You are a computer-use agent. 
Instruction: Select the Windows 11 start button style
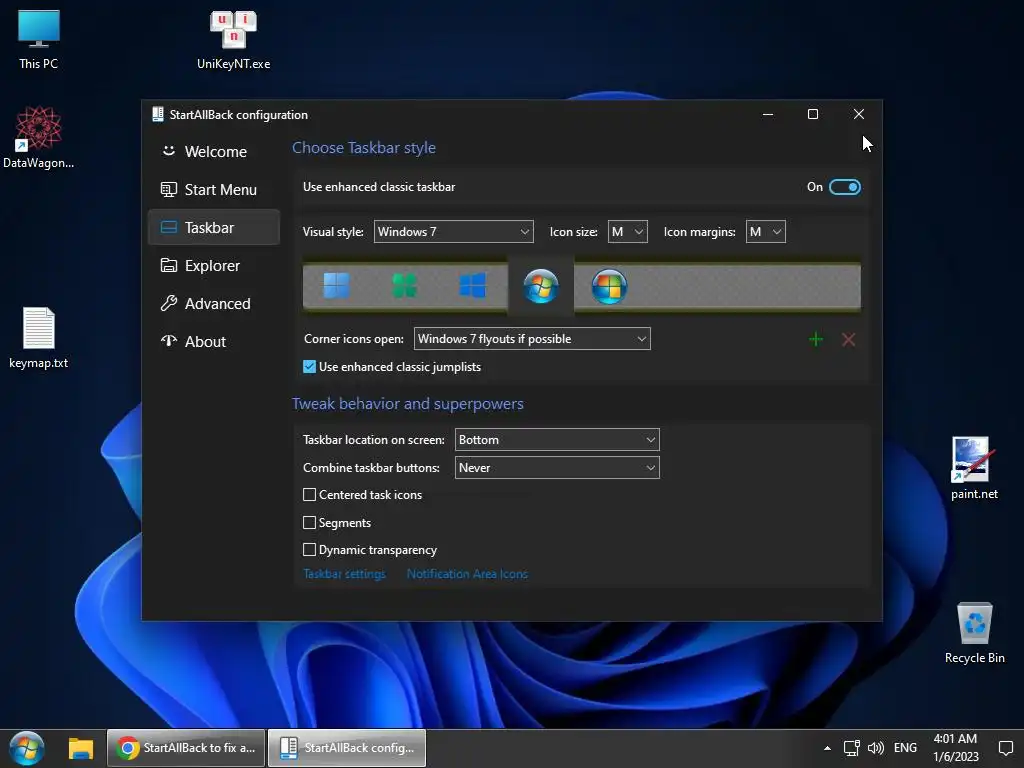pyautogui.click(x=336, y=286)
